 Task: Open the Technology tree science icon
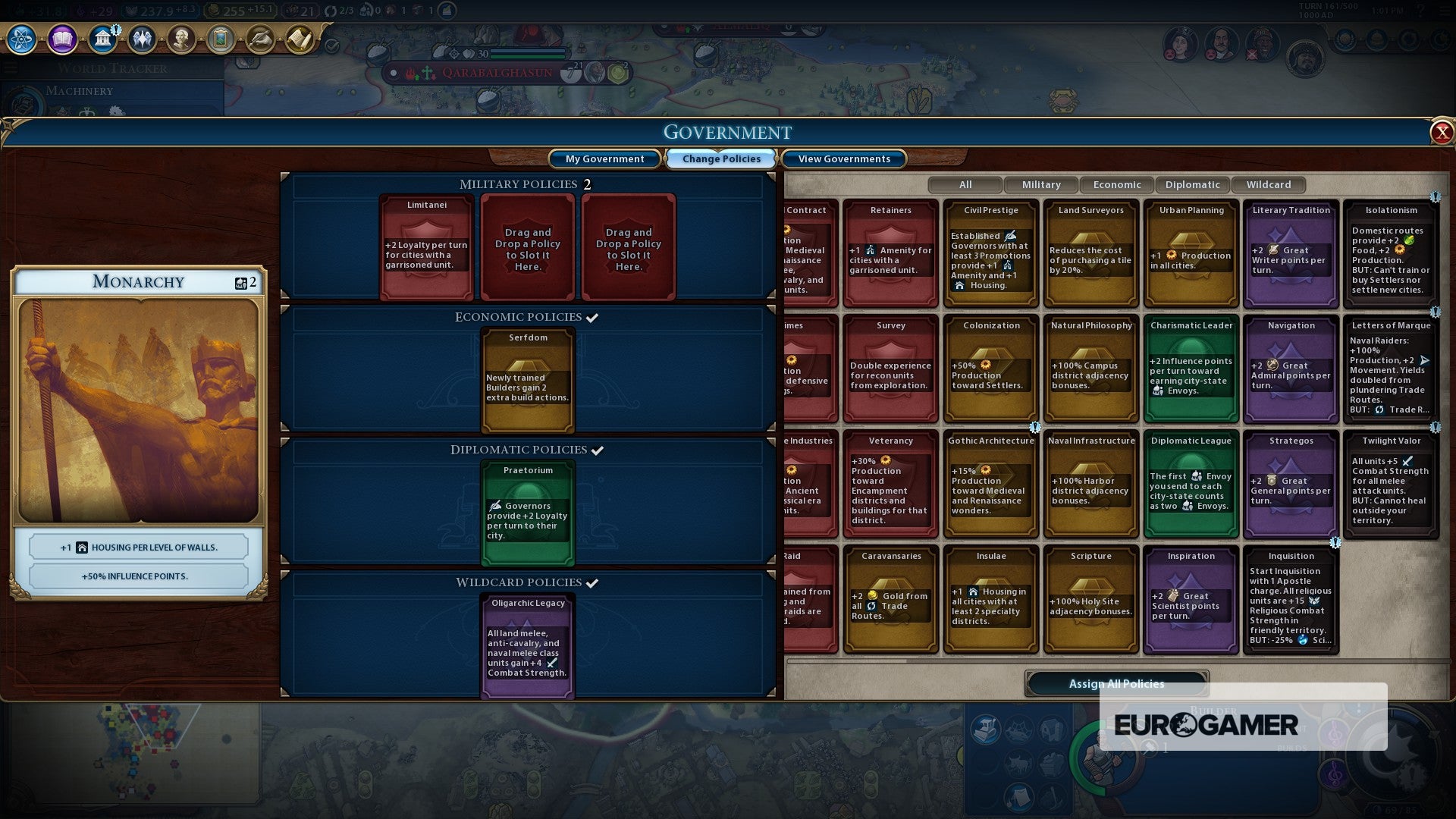(22, 39)
